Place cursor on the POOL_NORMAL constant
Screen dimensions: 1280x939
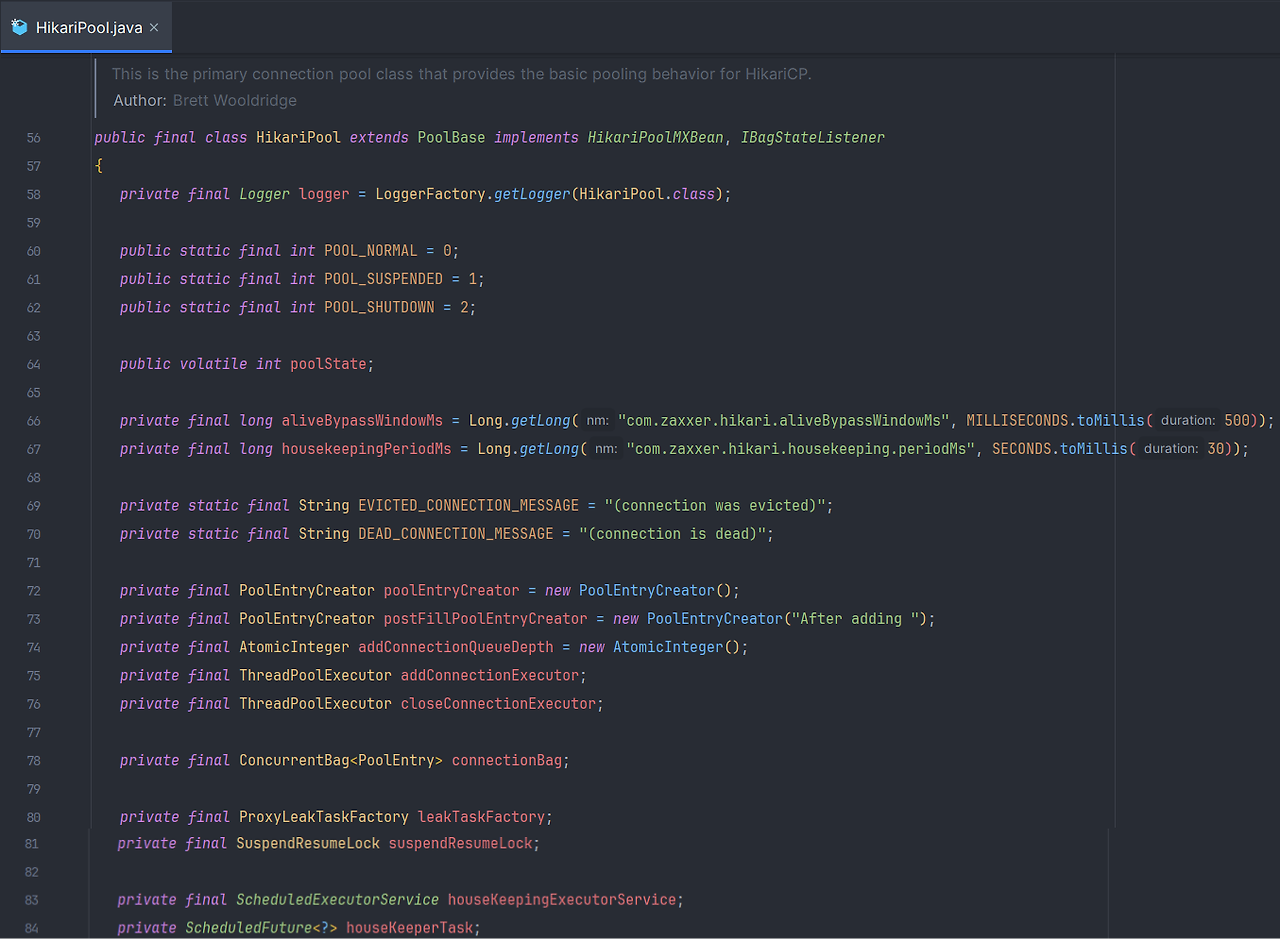[370, 251]
